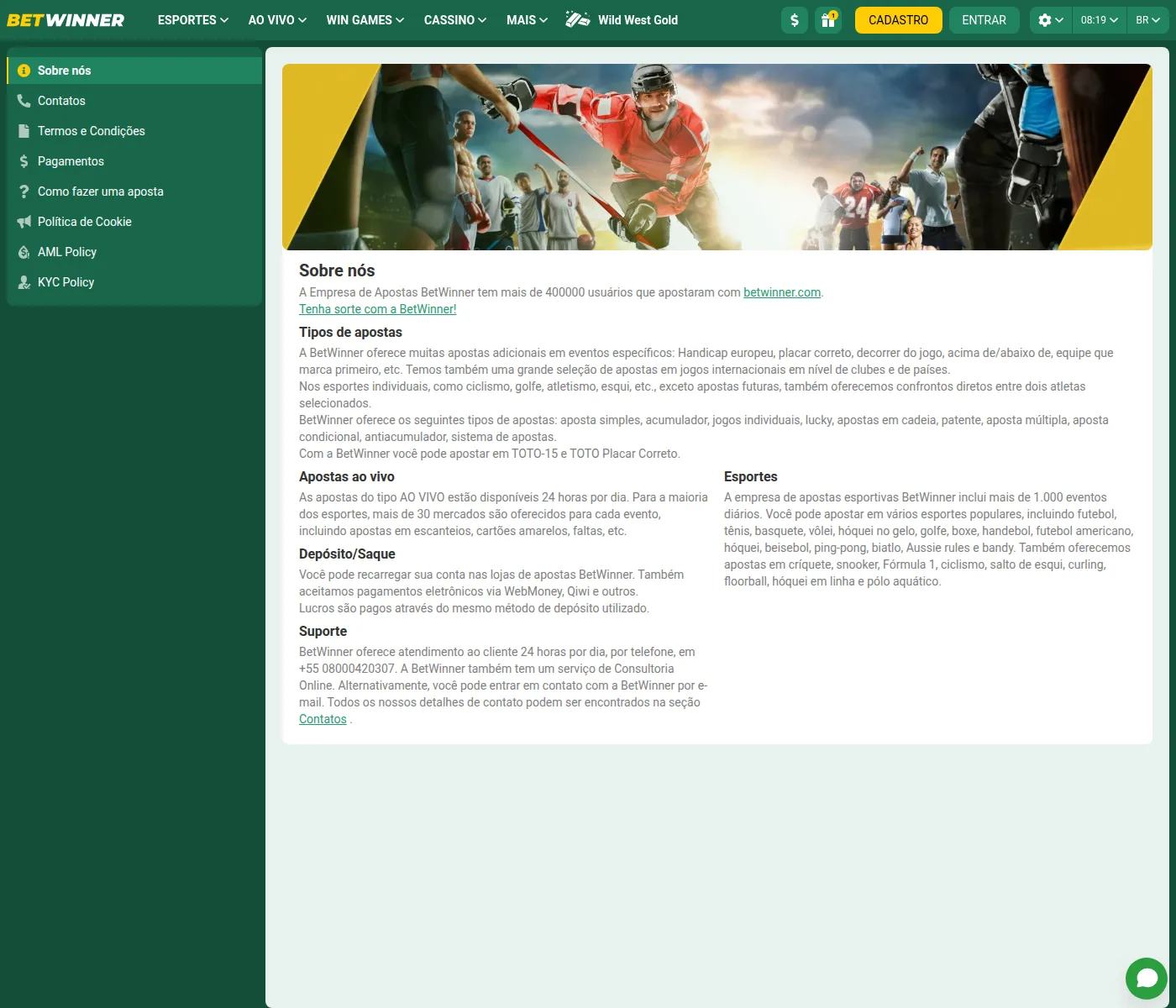Click the CADASTRO button
Screen dimensions: 1176x1008
[899, 20]
